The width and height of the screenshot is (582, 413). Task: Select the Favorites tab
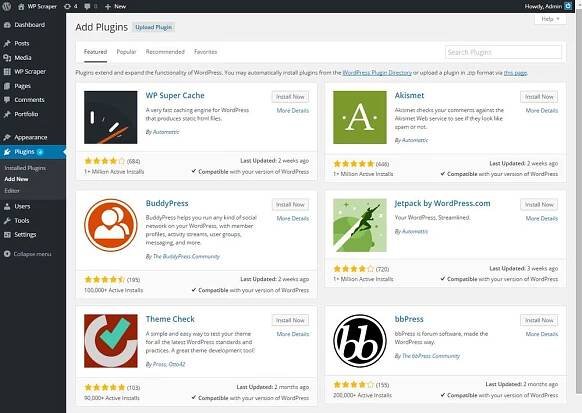coord(206,52)
